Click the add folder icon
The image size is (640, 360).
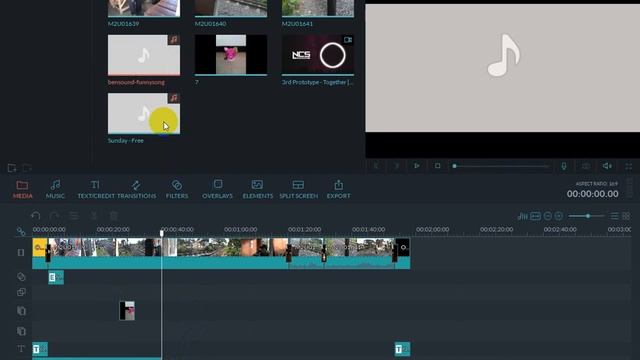pyautogui.click(x=27, y=168)
